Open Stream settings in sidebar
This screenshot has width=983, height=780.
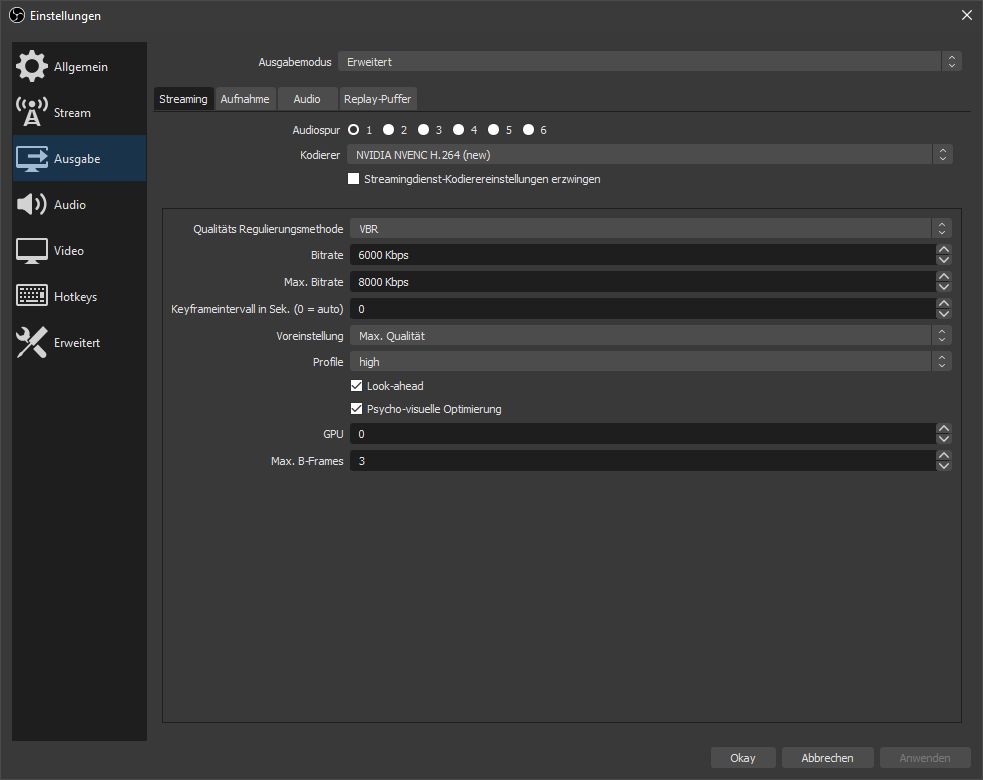(80, 112)
